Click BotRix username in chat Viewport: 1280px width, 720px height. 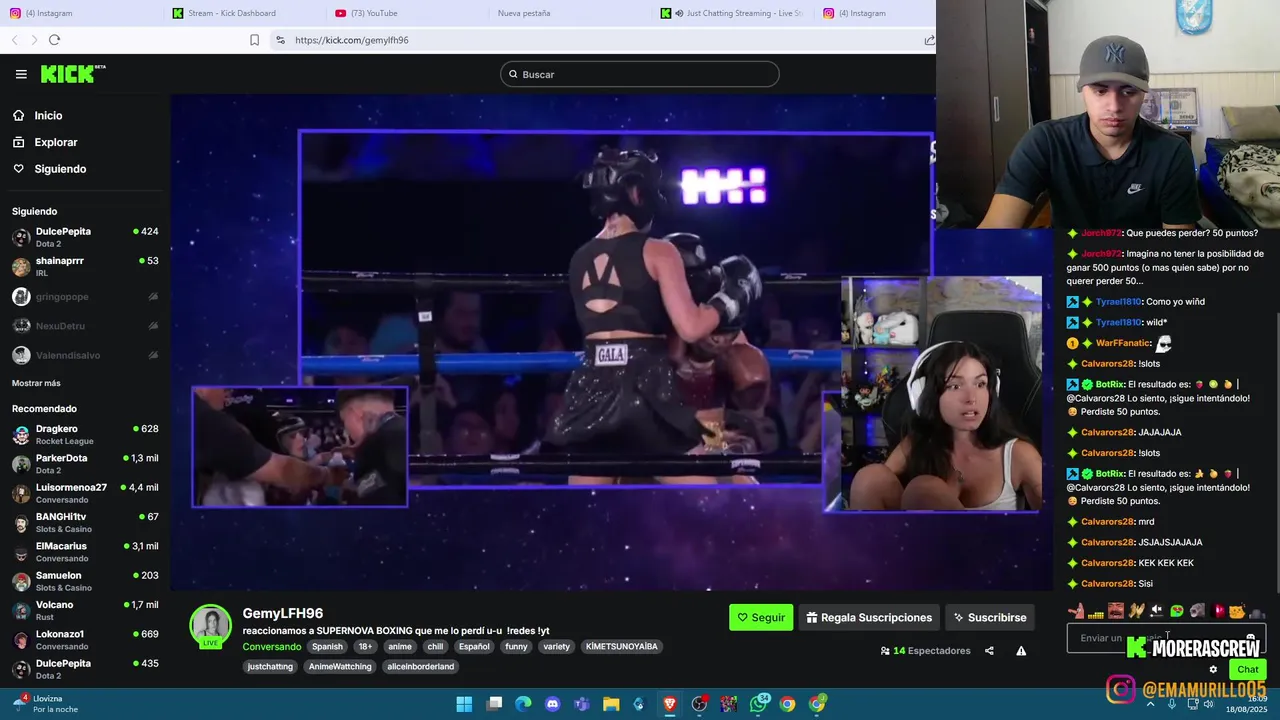pyautogui.click(x=1110, y=384)
